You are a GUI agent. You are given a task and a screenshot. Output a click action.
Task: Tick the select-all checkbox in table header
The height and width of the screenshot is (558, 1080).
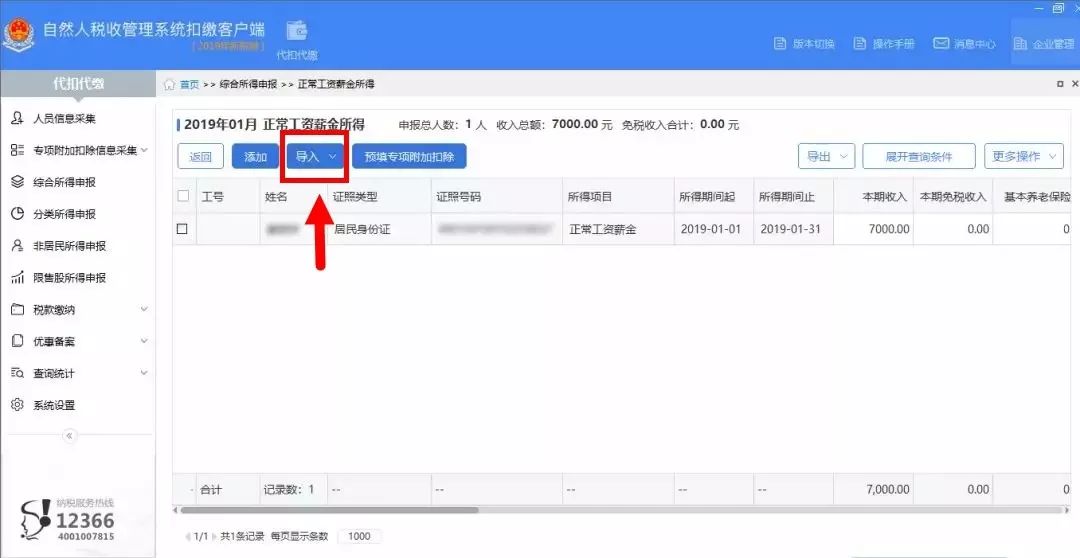tap(183, 196)
